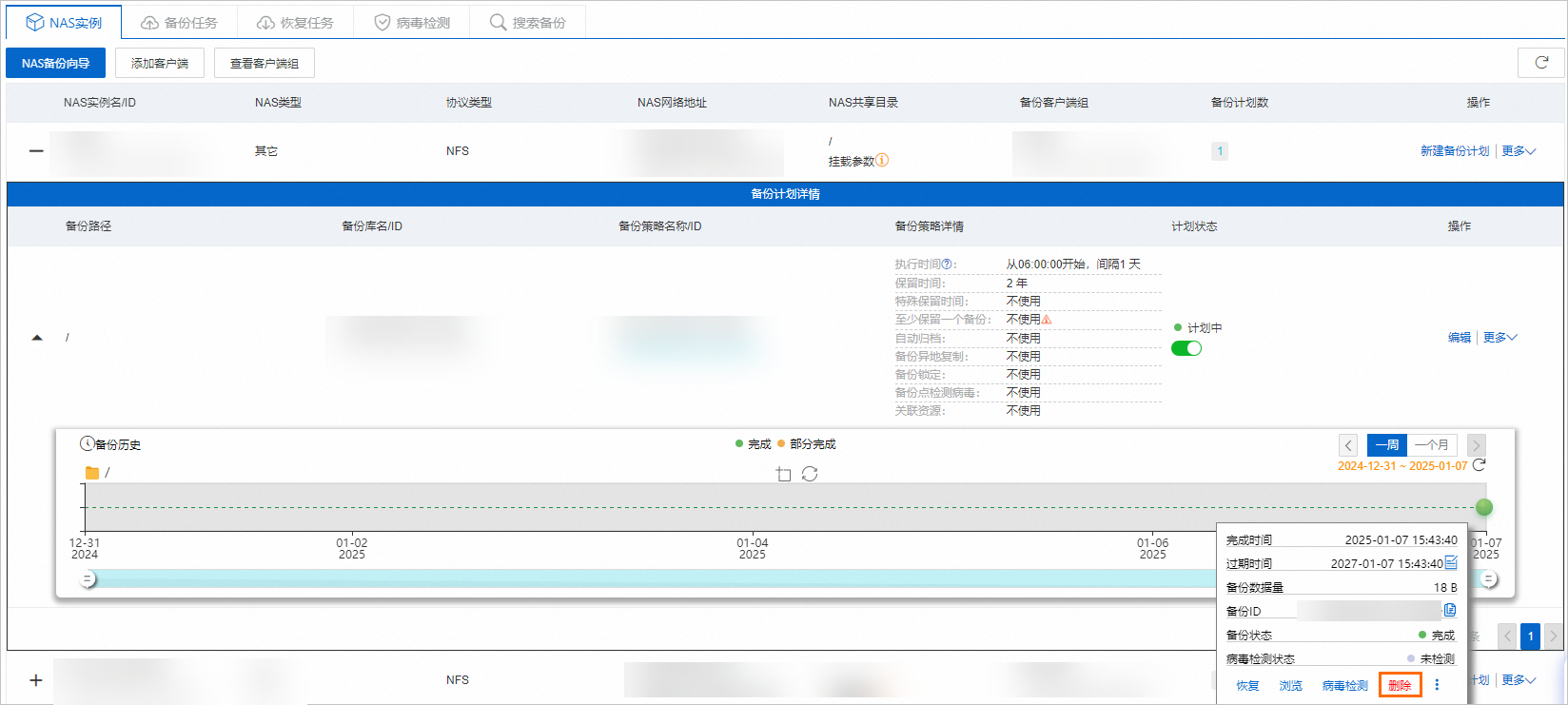The image size is (1568, 705).
Task: Click the 完成 legend item
Action: pyautogui.click(x=753, y=444)
